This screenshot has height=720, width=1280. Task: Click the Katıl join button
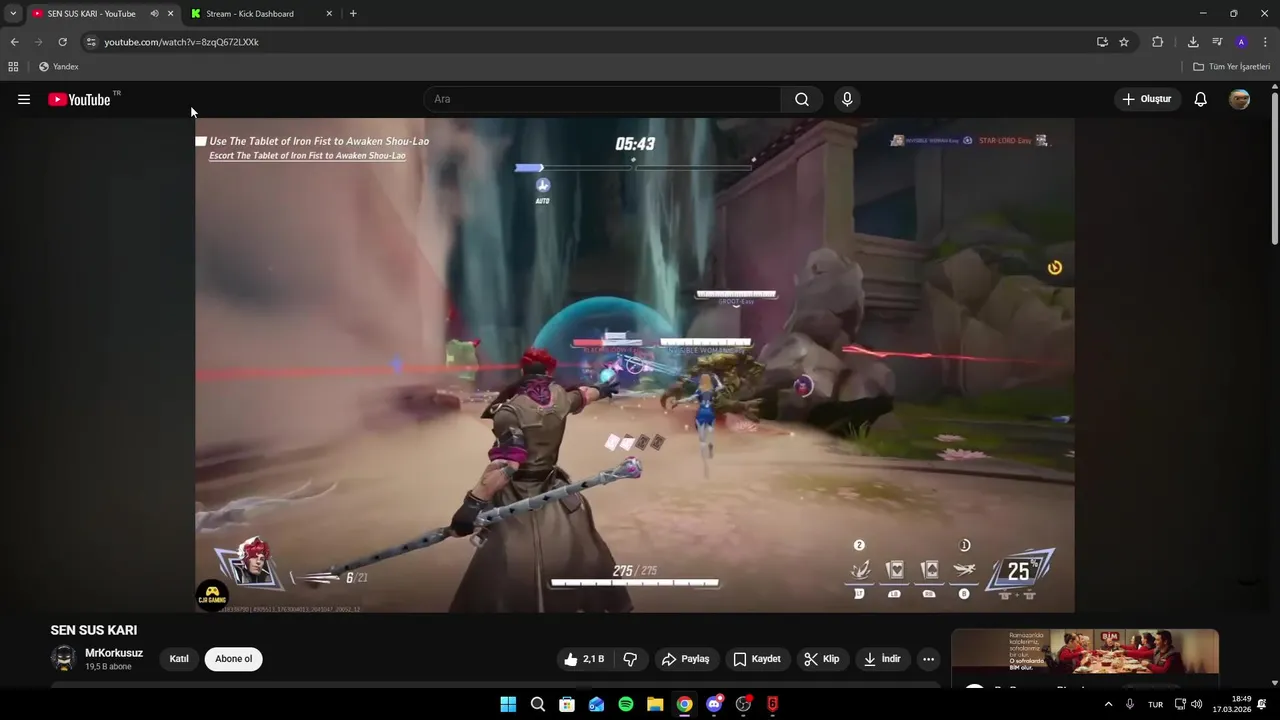point(179,659)
